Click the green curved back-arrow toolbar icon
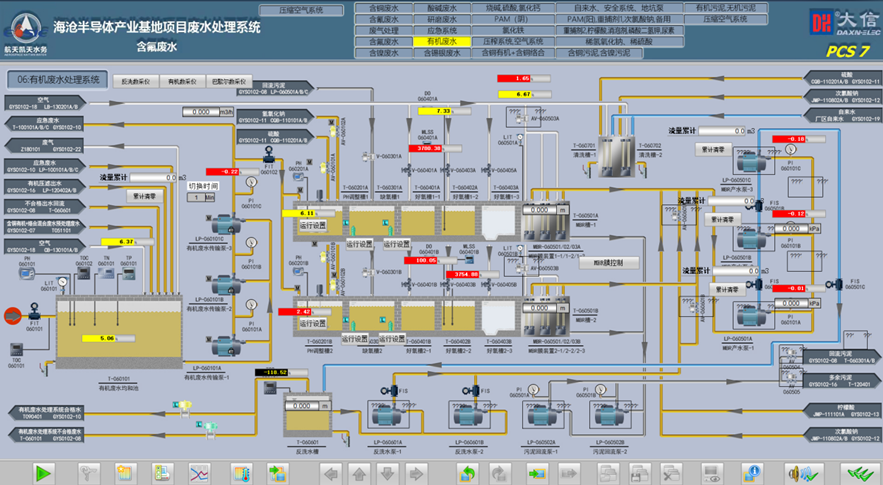Viewport: 883px width, 485px height. (x=467, y=473)
